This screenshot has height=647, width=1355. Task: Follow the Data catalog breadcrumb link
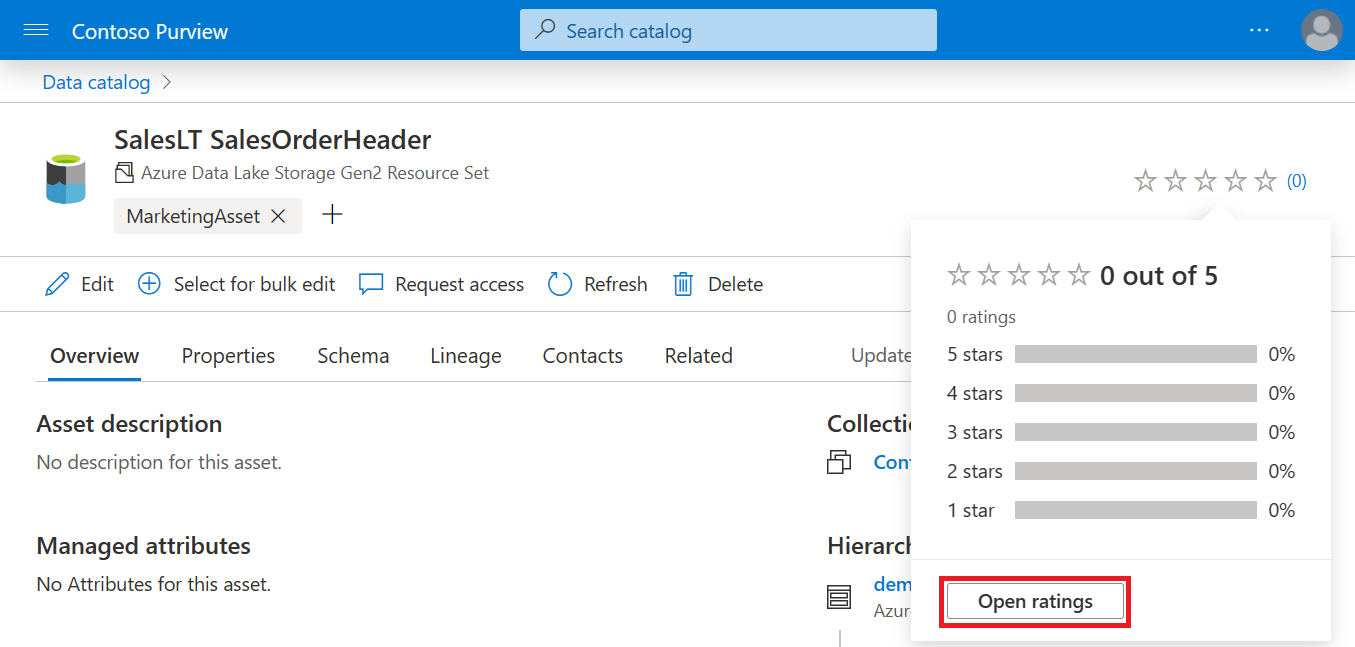[x=96, y=82]
